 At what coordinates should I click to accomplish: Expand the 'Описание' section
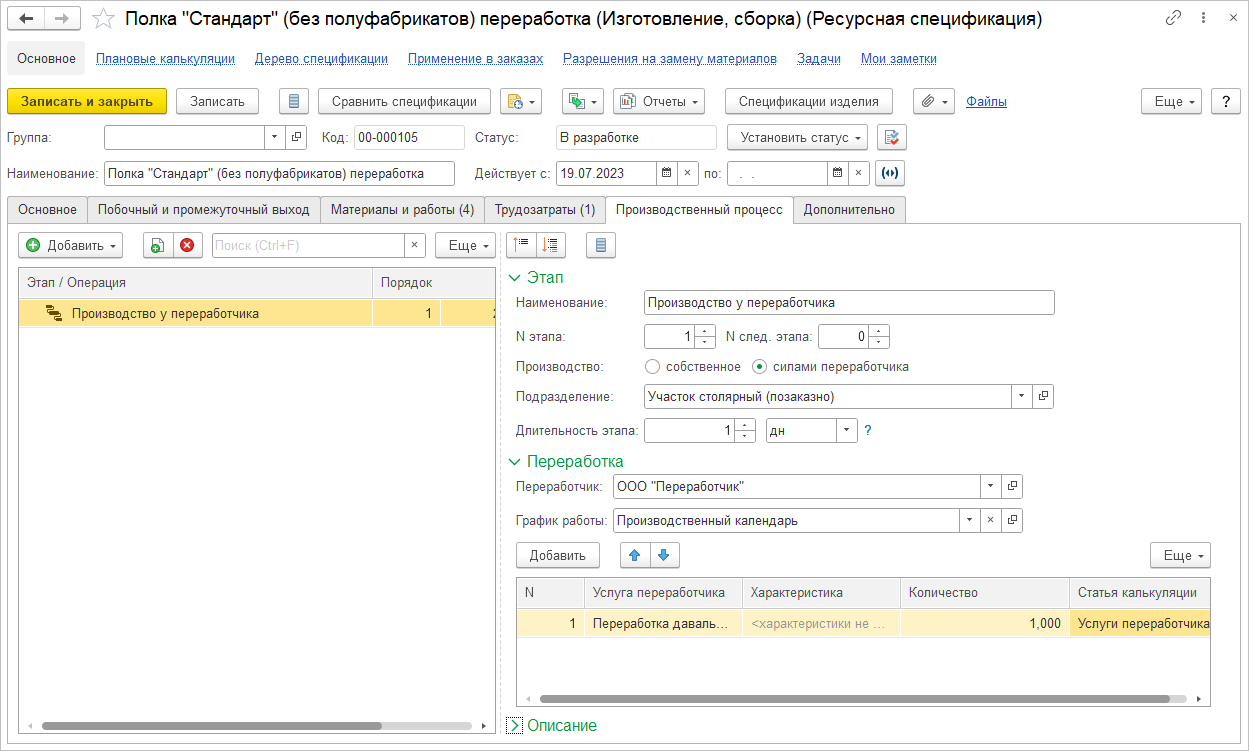pos(515,726)
